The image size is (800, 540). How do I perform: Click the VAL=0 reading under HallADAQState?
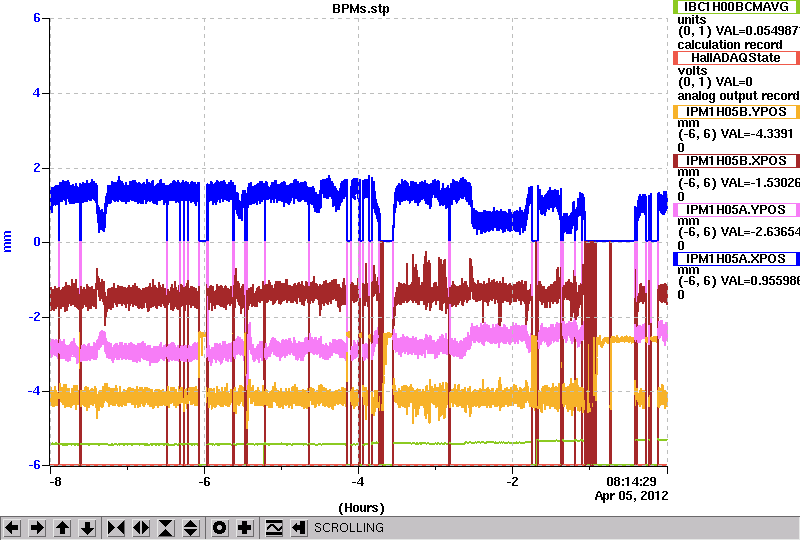point(734,82)
